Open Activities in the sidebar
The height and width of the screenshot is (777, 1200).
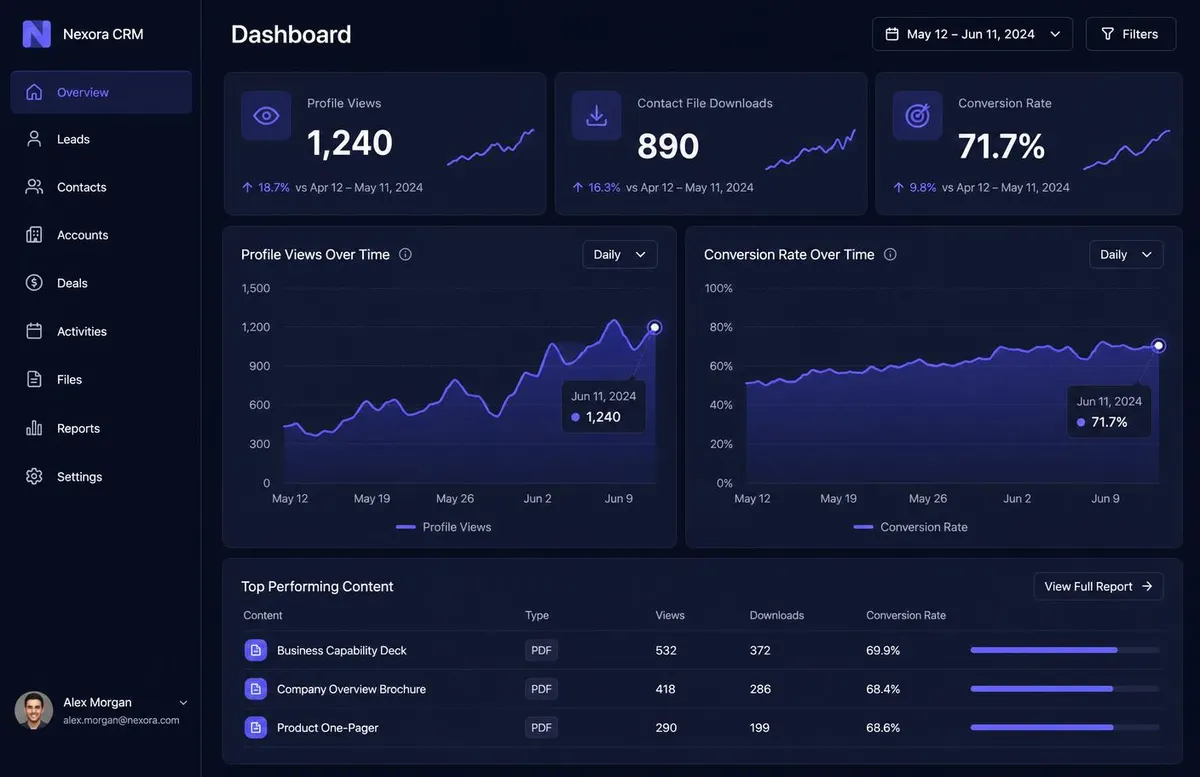[x=101, y=331]
